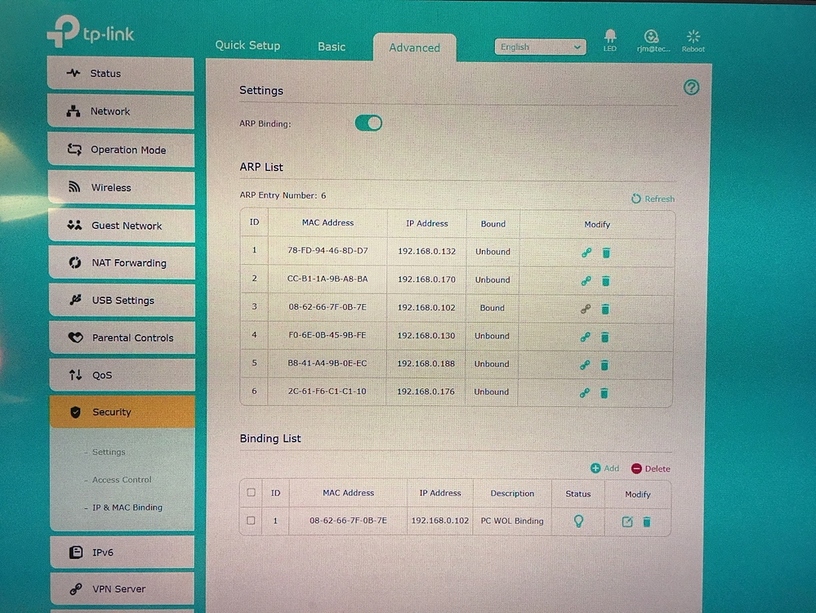816x613 pixels.
Task: Open the rjm@tec account icon
Action: (x=653, y=41)
